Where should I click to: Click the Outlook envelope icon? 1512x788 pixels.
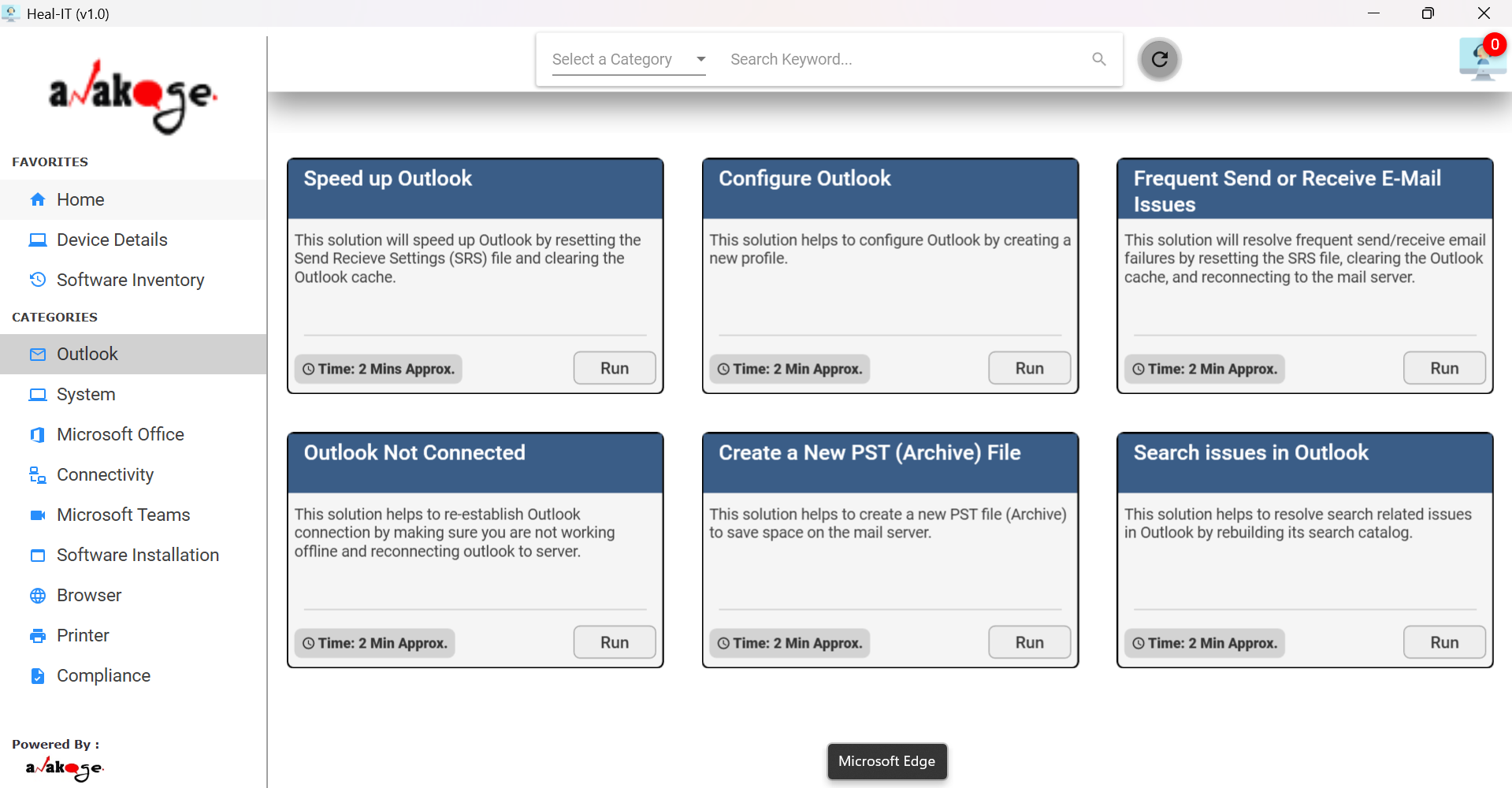(x=38, y=354)
